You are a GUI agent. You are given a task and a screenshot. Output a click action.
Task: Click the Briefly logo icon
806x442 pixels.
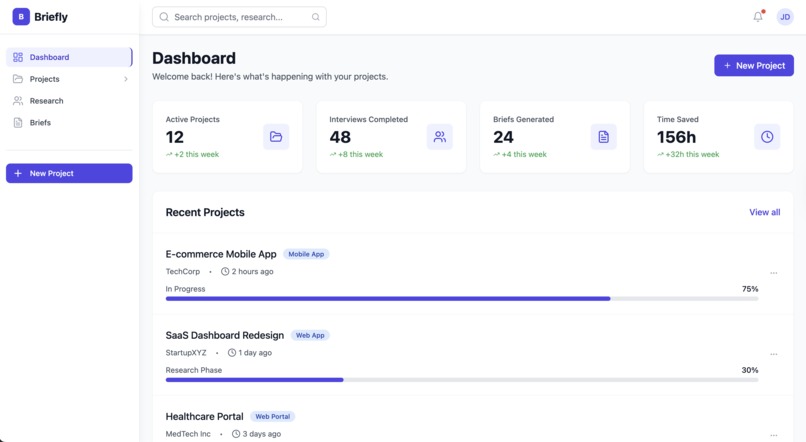pos(21,16)
